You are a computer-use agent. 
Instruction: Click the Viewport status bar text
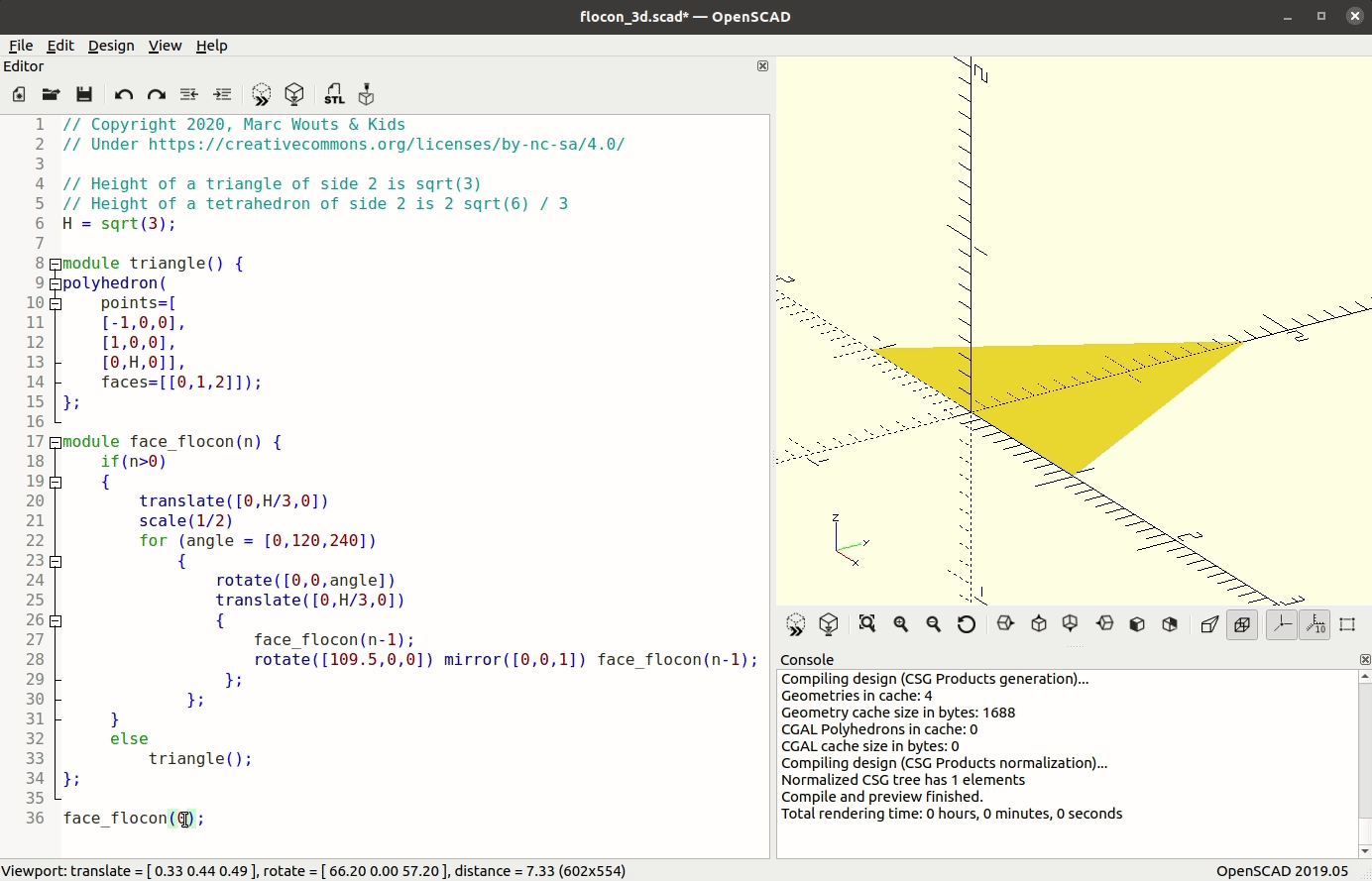pyautogui.click(x=313, y=871)
